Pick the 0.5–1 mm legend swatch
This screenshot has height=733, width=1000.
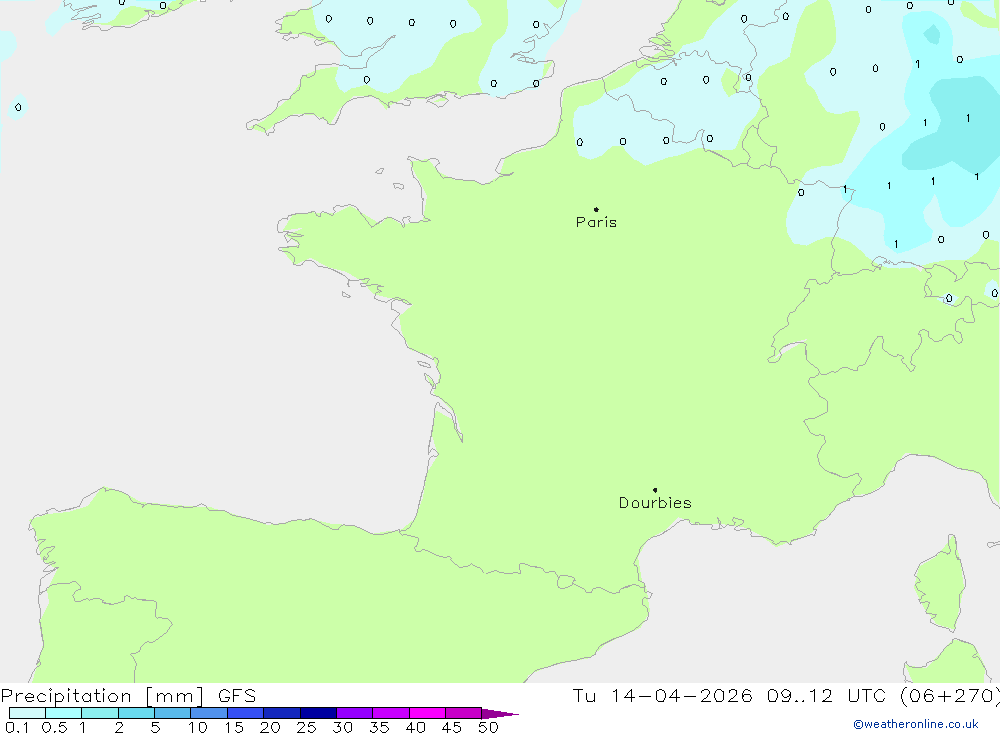pyautogui.click(x=64, y=713)
